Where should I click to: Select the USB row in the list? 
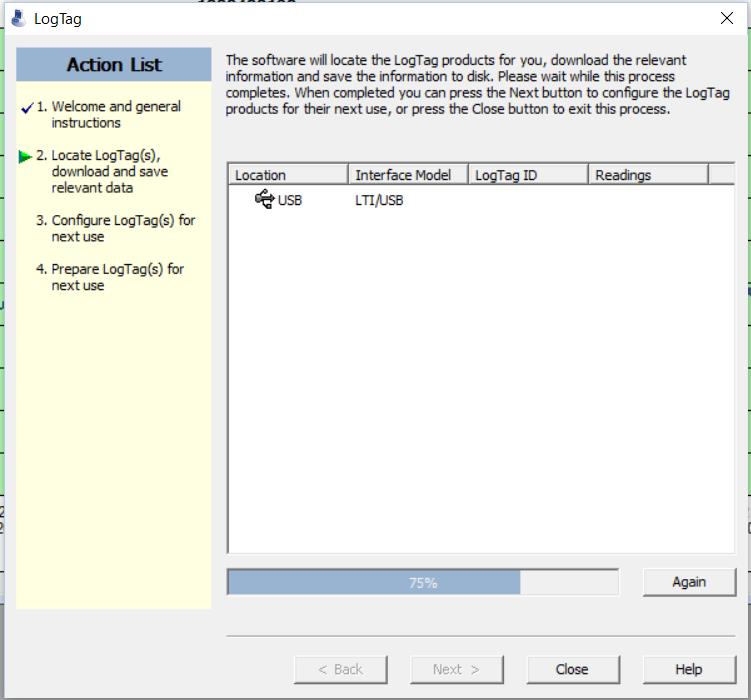481,200
